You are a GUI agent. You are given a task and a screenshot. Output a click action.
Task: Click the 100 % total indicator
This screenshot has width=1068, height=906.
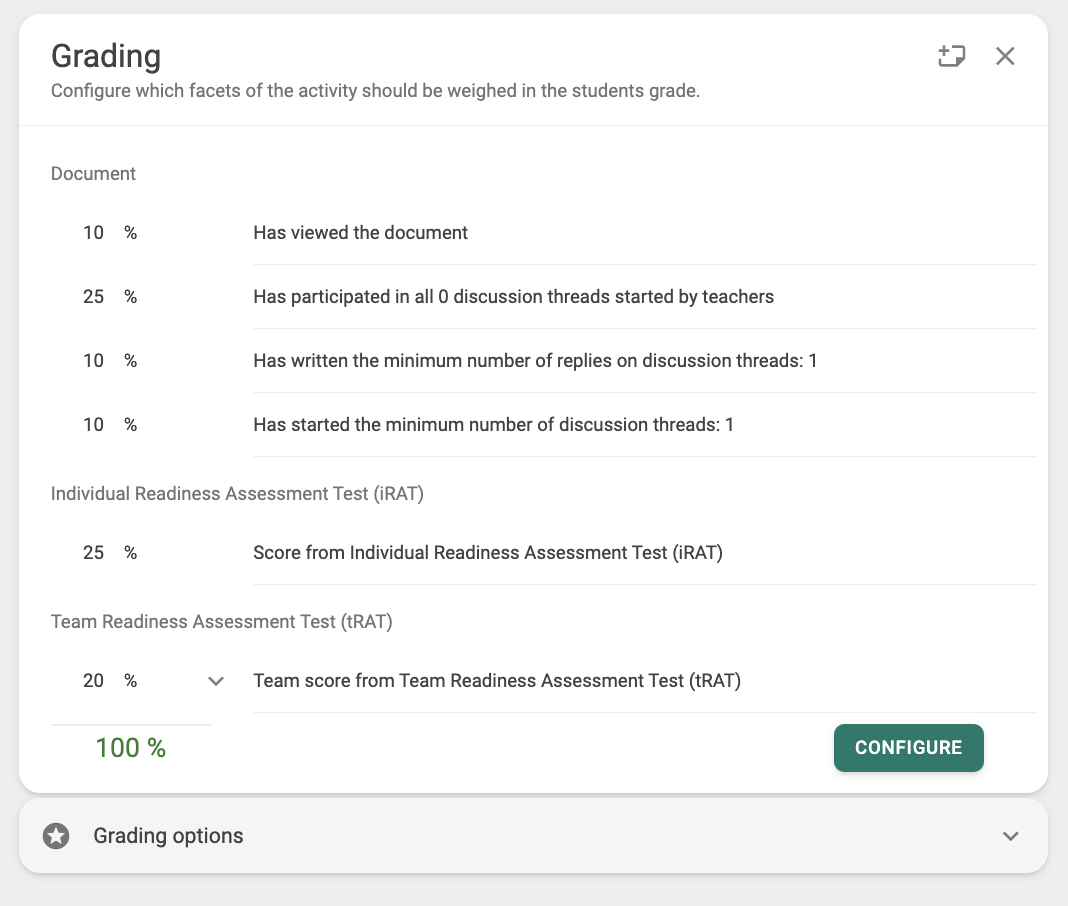130,747
